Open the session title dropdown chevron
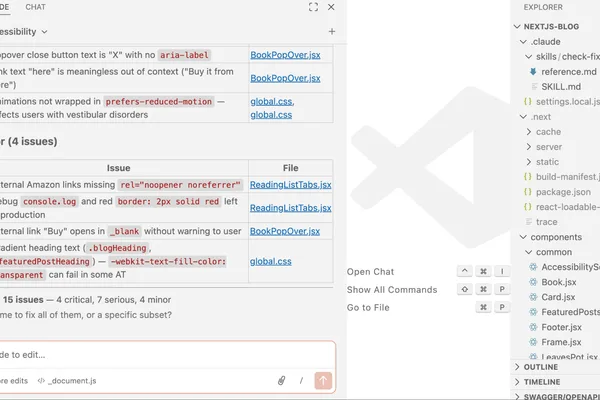The image size is (600, 400). pos(44,32)
